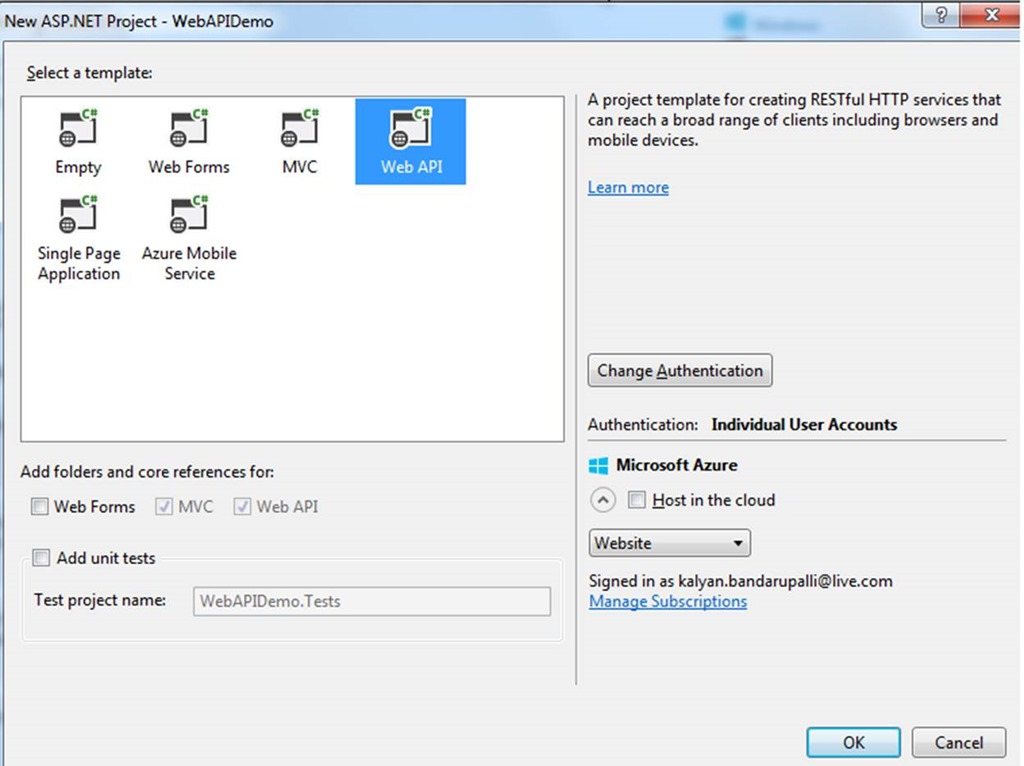This screenshot has height=766, width=1024.
Task: Click 'Select a template:' label
Action: click(89, 72)
